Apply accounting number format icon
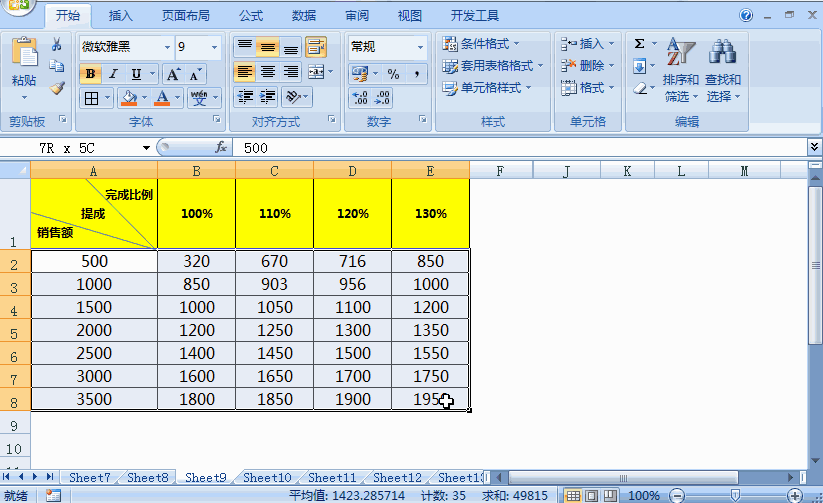 360,74
